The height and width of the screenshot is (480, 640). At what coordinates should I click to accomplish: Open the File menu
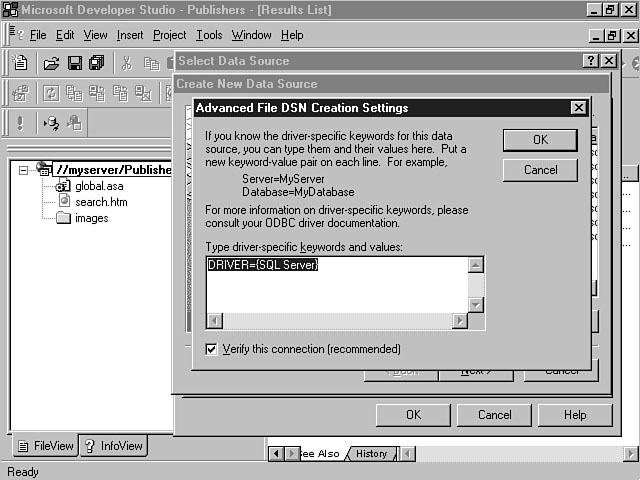point(38,35)
